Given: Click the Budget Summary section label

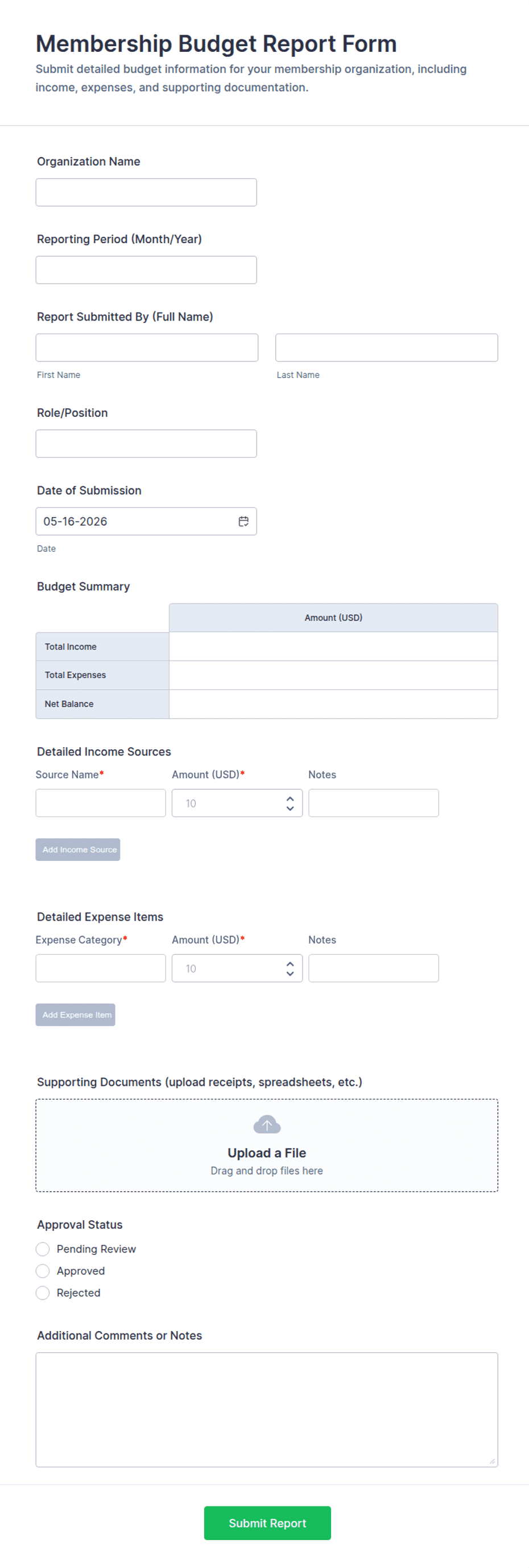Looking at the screenshot, I should click(83, 586).
